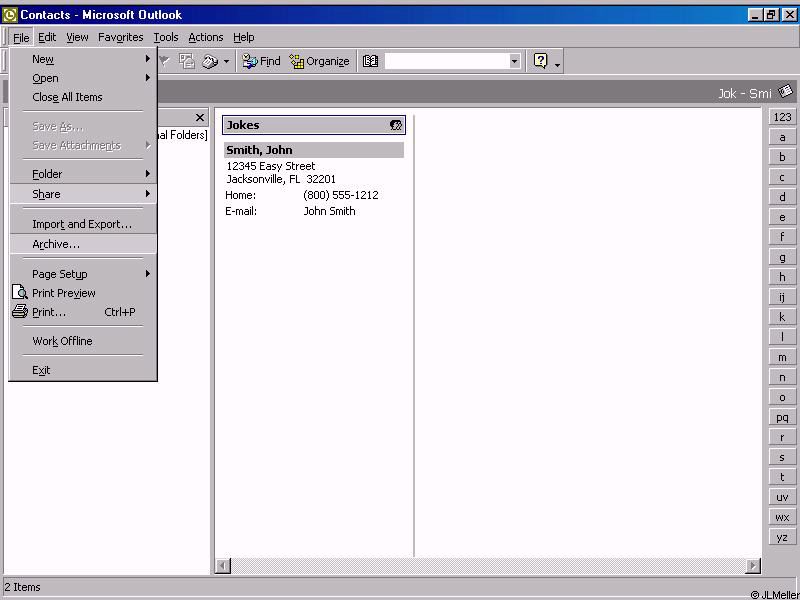Screen dimensions: 800x600
Task: Click the horizontal scrollbar right arrow
Action: [753, 565]
